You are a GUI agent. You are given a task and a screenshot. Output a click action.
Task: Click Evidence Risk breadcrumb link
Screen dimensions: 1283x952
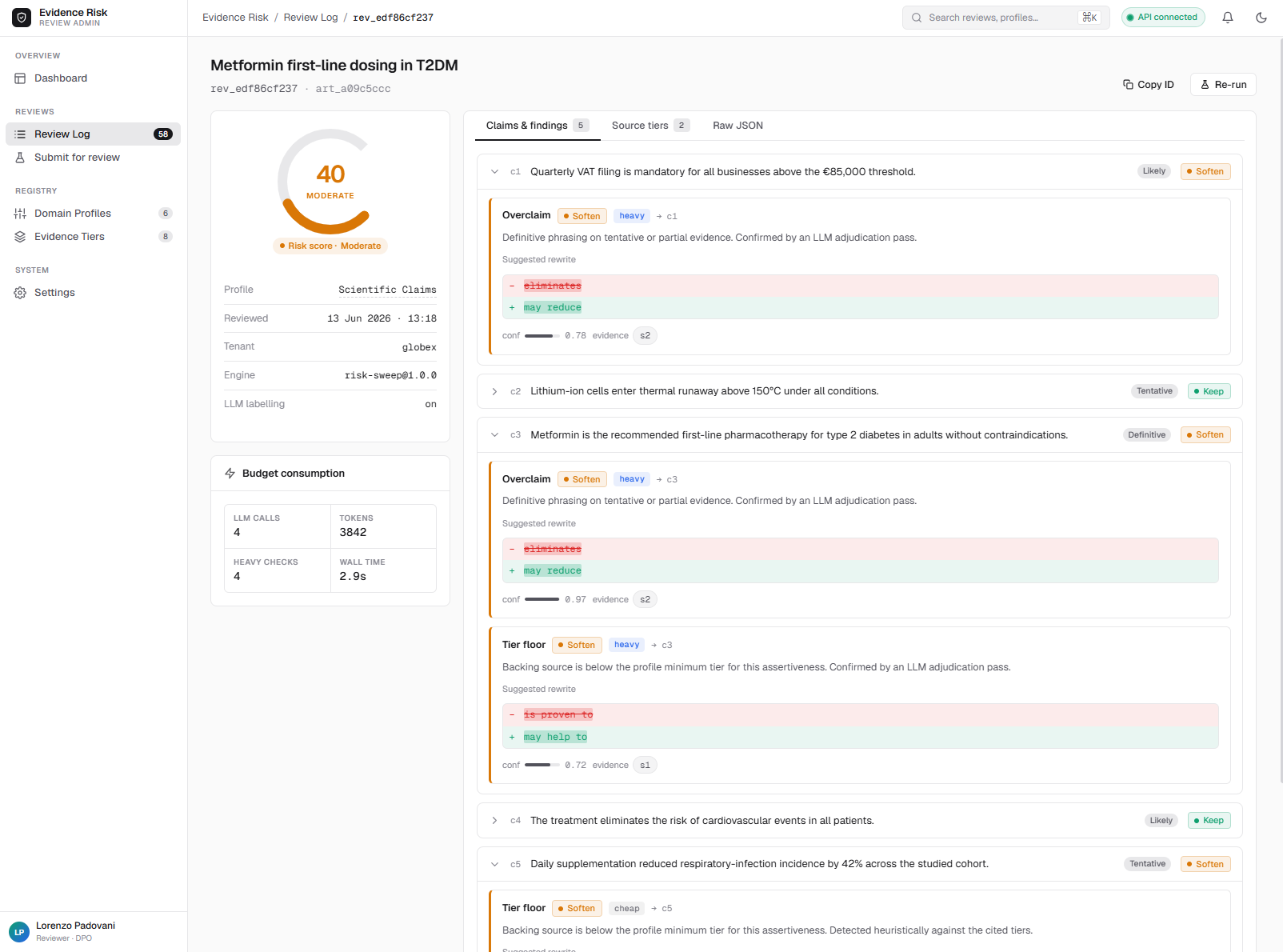(235, 18)
